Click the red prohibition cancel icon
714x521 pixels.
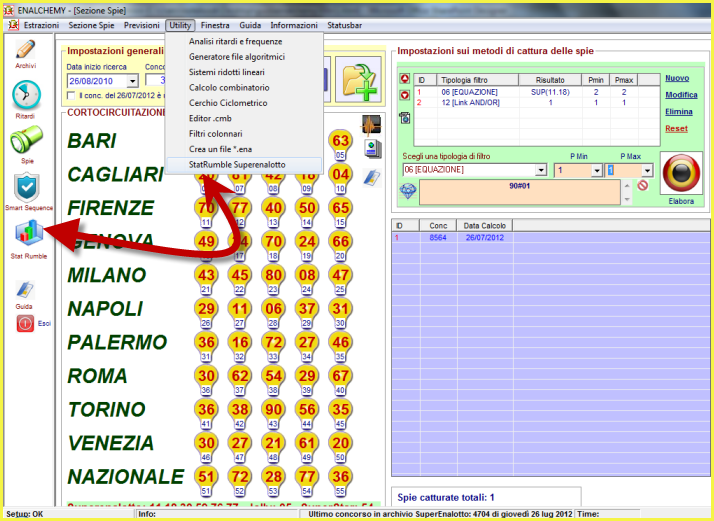643,185
